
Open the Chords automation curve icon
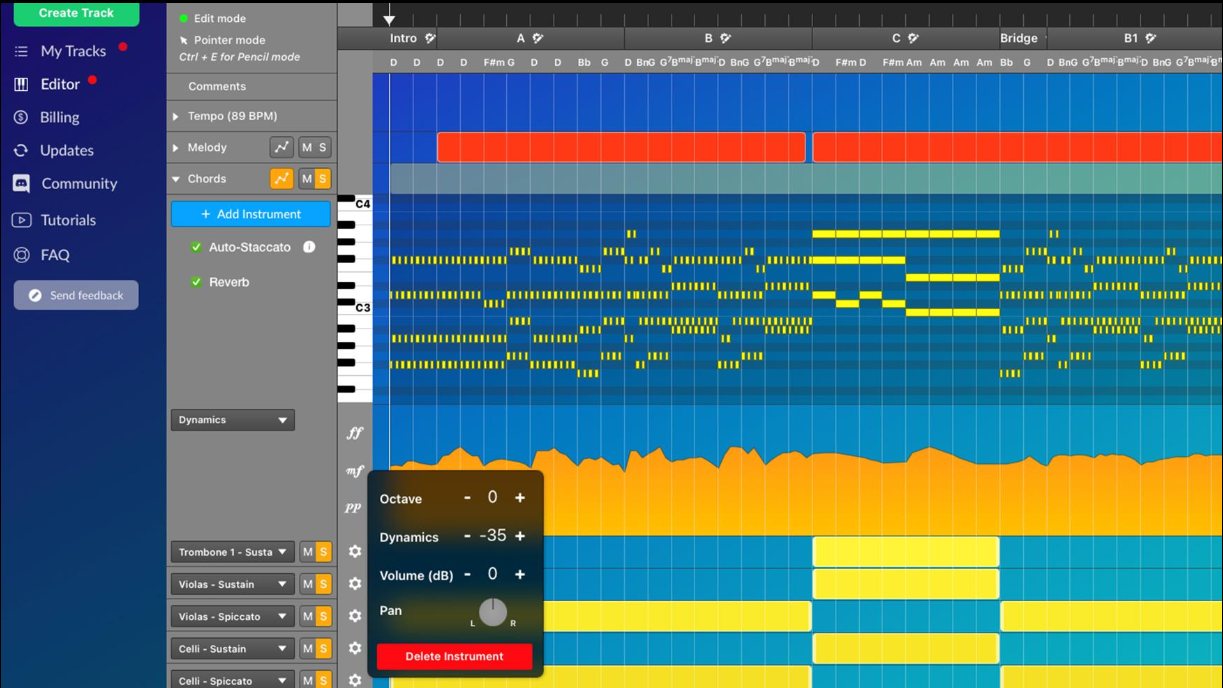[x=281, y=178]
